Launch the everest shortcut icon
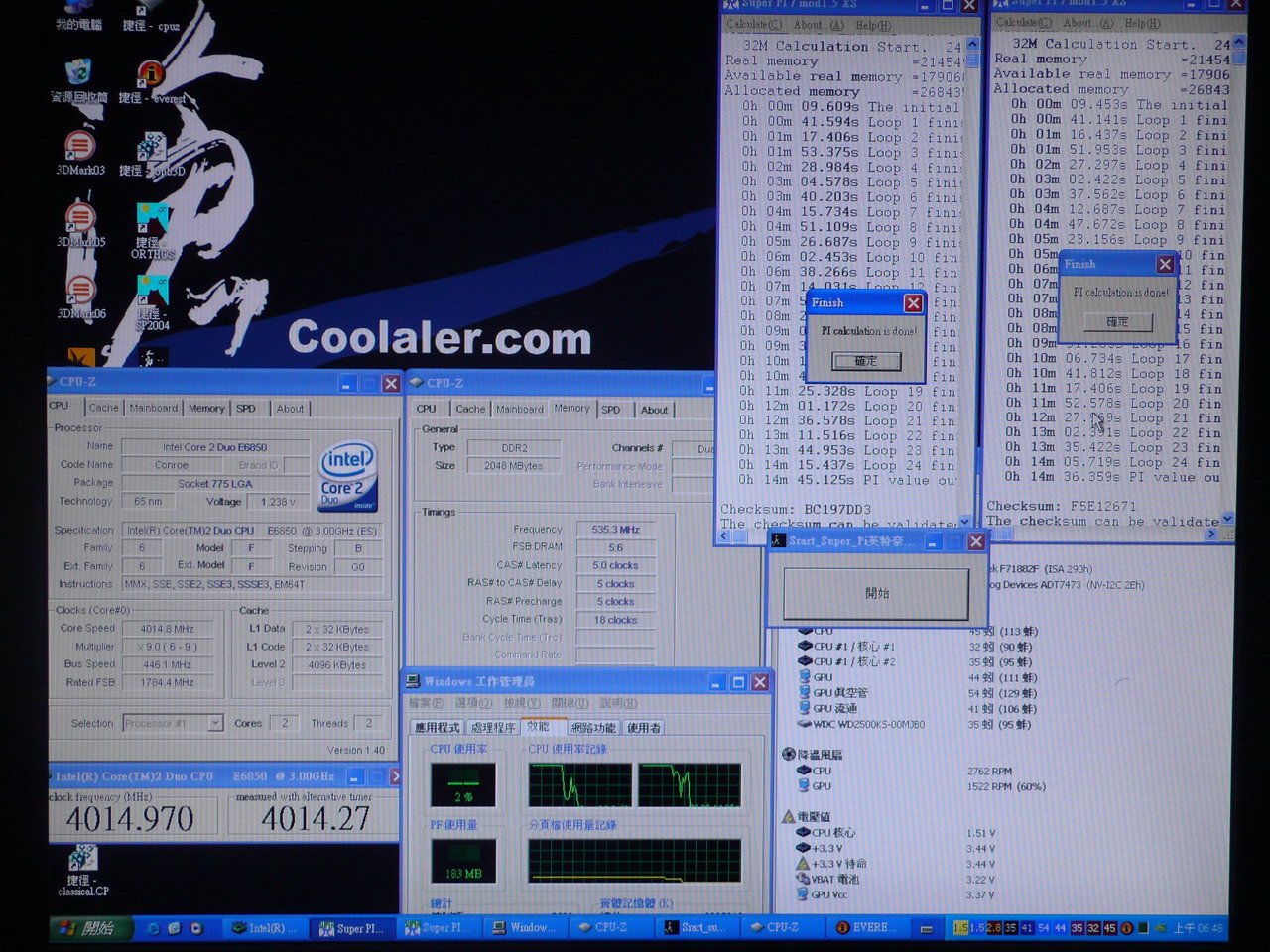Viewport: 1270px width, 952px height. [x=151, y=81]
